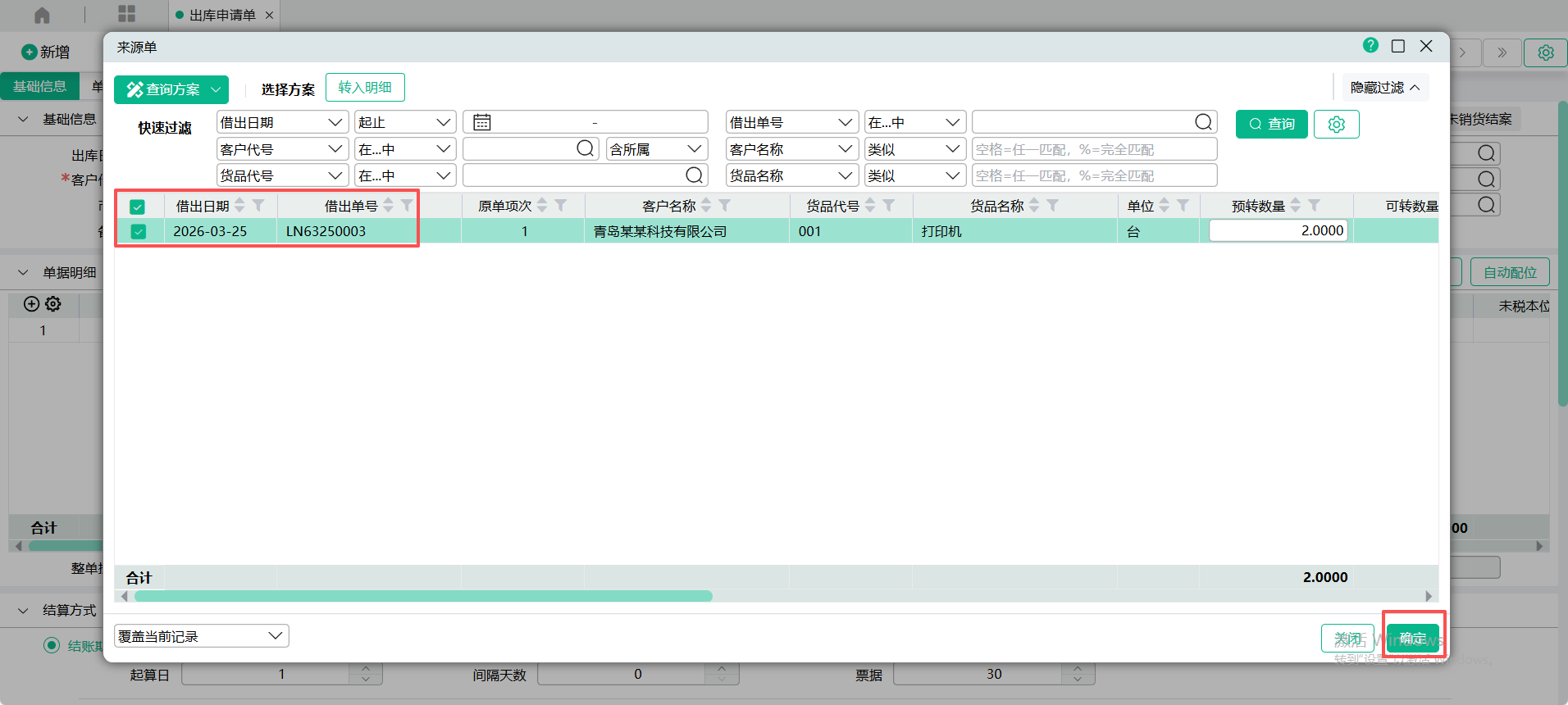Click the 预转数量 field showing 2.0000
Screen dimensions: 1568x705
(x=1278, y=231)
